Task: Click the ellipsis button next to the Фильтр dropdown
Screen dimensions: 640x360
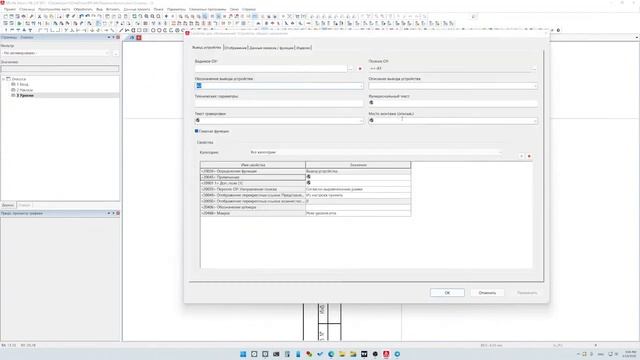Action: [116, 53]
